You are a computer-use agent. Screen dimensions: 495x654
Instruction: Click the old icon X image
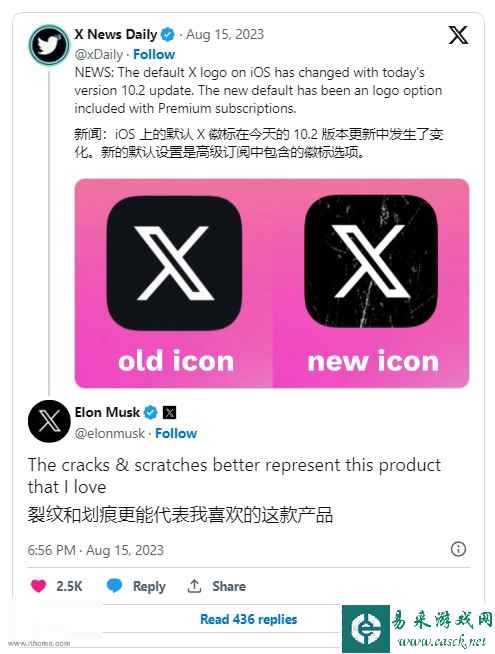click(174, 264)
